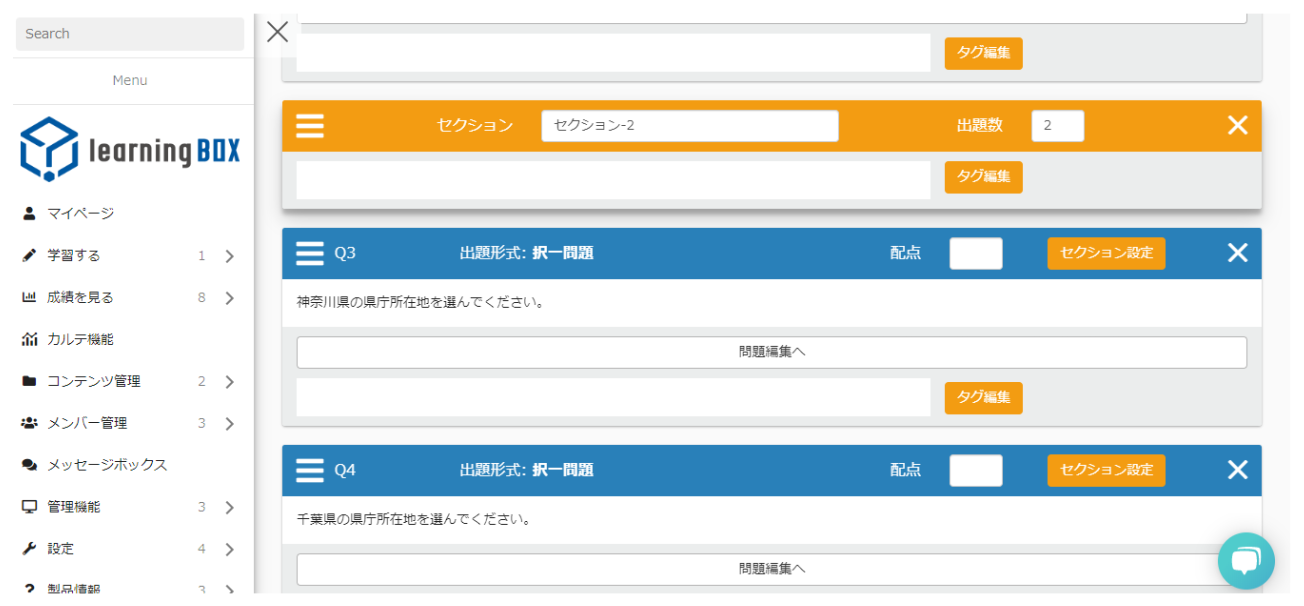Select カルテ機能 in the side menu
Screen dimensions: 1304x606
click(80, 340)
